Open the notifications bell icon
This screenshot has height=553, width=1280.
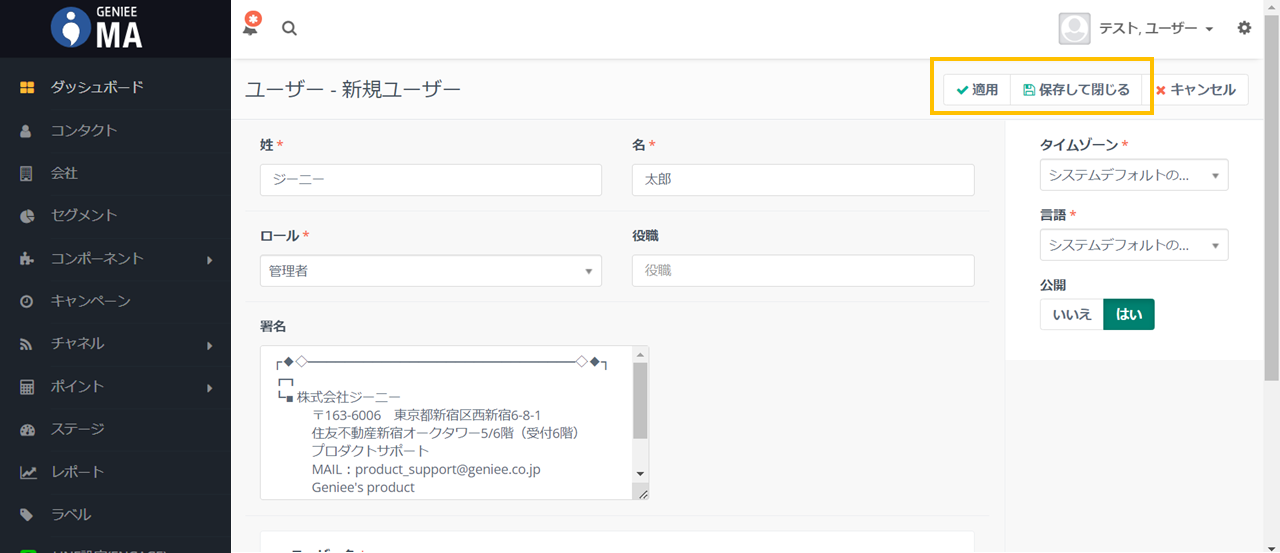pyautogui.click(x=251, y=28)
